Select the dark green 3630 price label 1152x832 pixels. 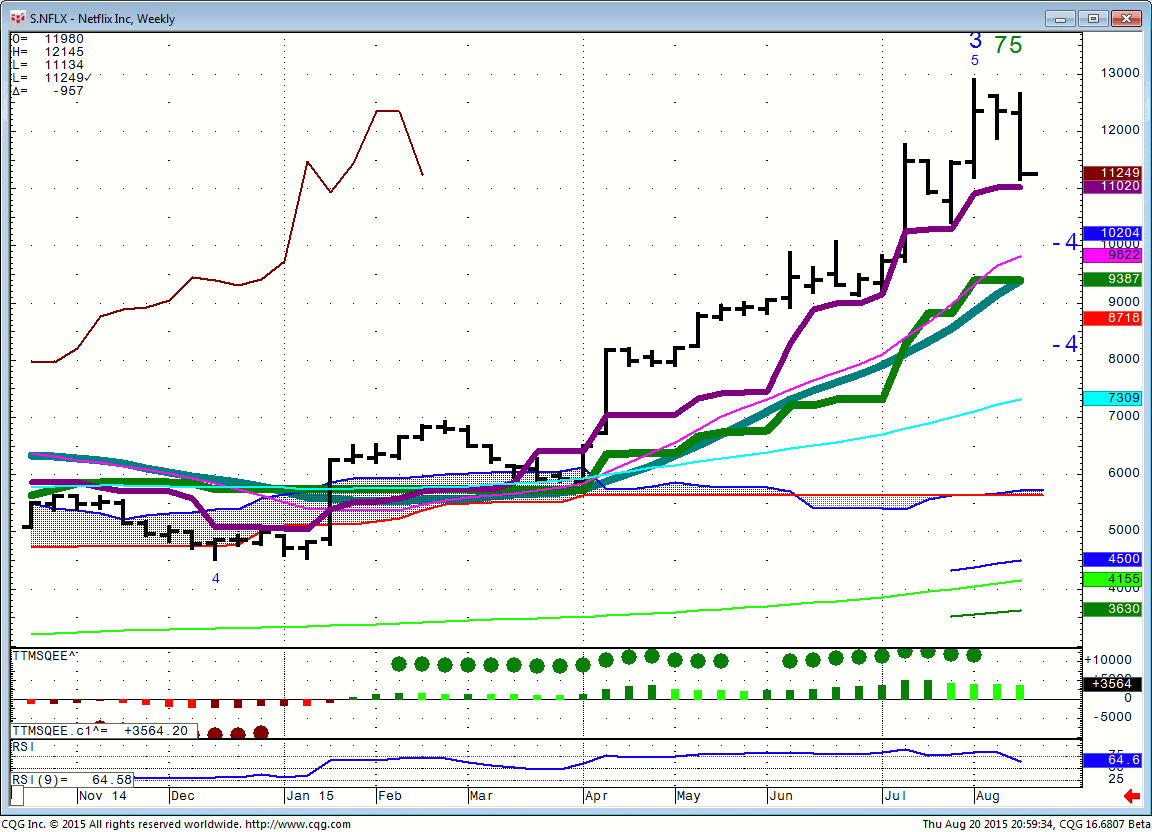click(x=1112, y=609)
